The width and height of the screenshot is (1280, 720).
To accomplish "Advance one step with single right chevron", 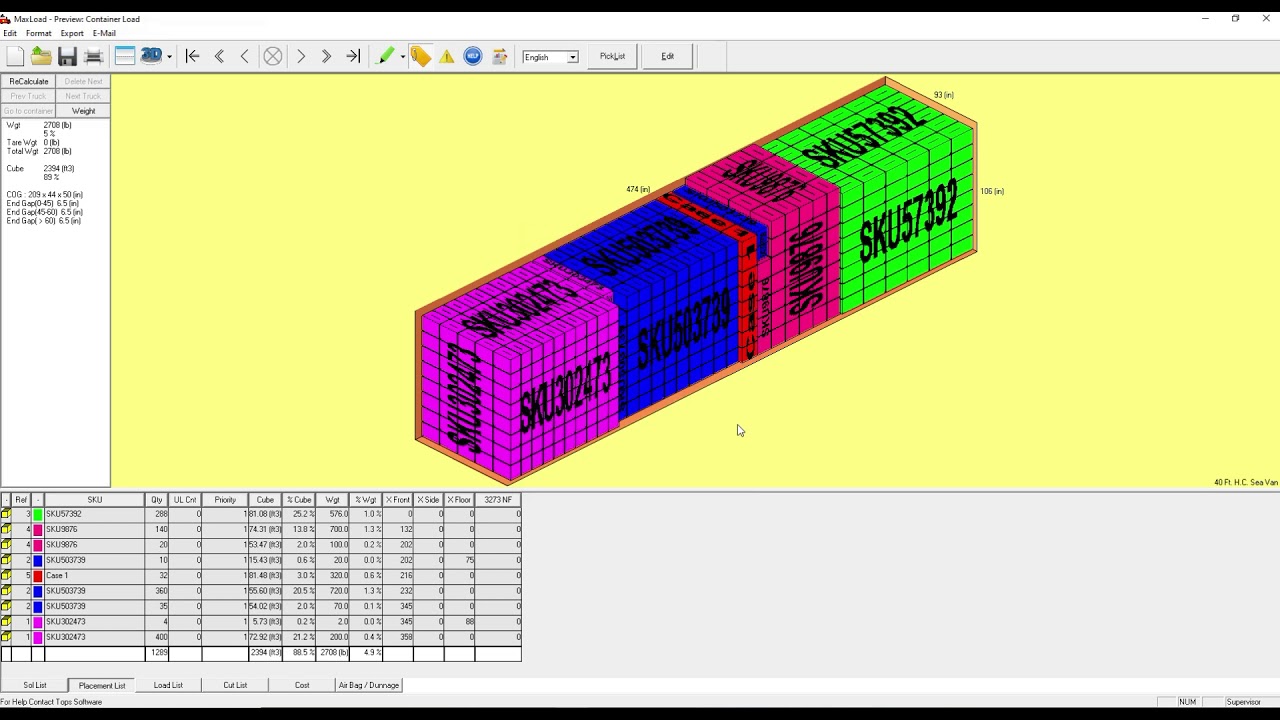I will click(301, 56).
